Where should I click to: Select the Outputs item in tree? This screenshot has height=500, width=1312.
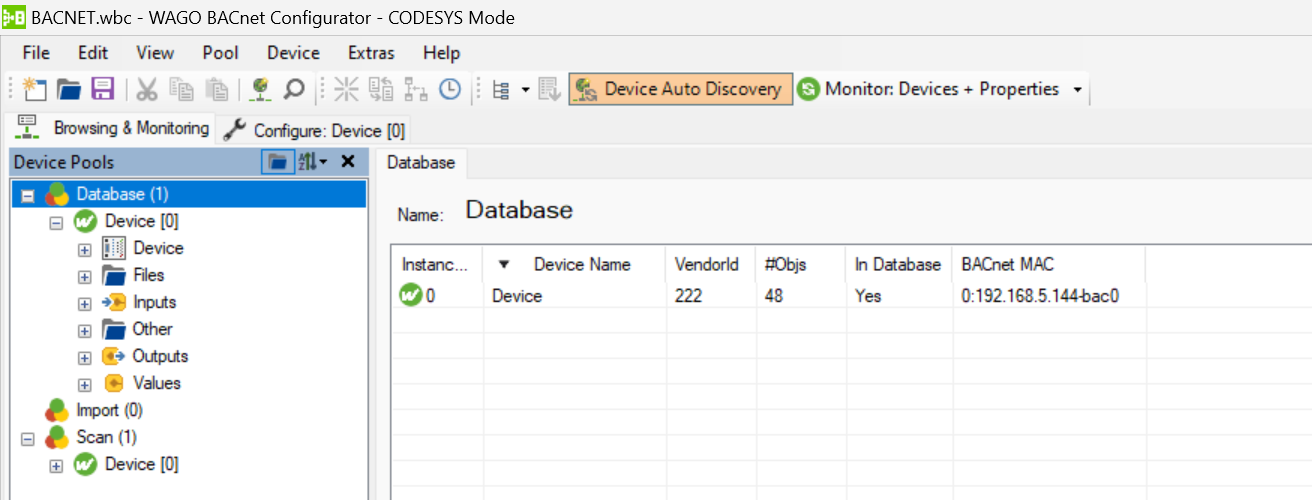click(x=160, y=356)
